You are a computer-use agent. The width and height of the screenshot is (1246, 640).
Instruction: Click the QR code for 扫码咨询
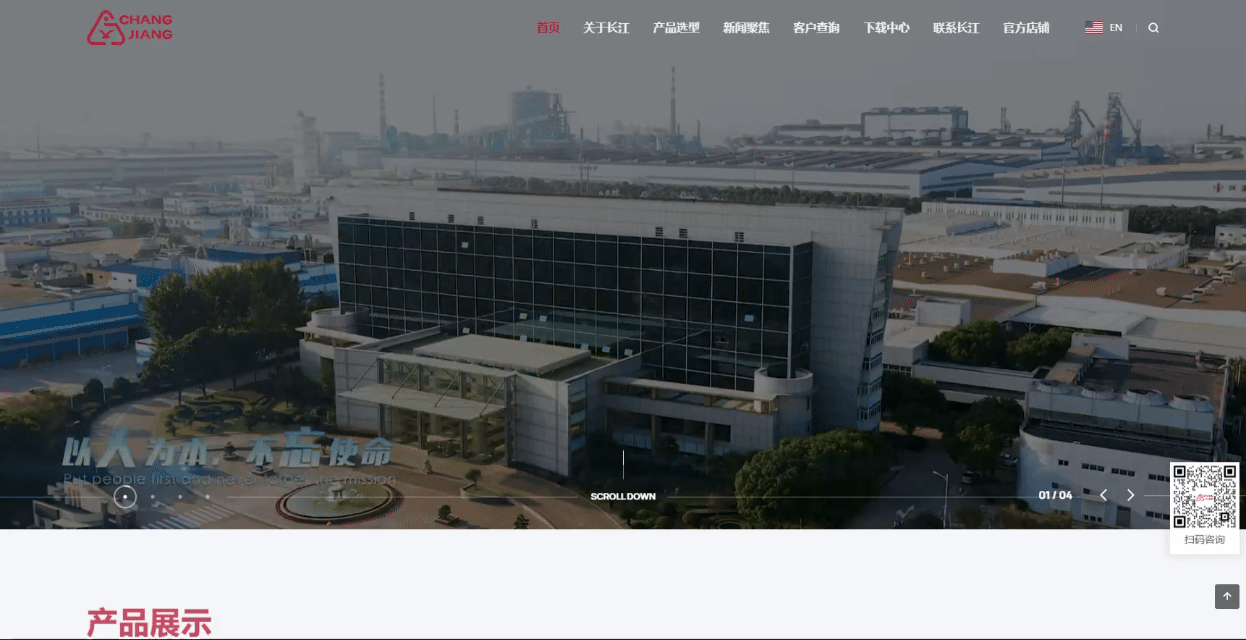coord(1204,497)
